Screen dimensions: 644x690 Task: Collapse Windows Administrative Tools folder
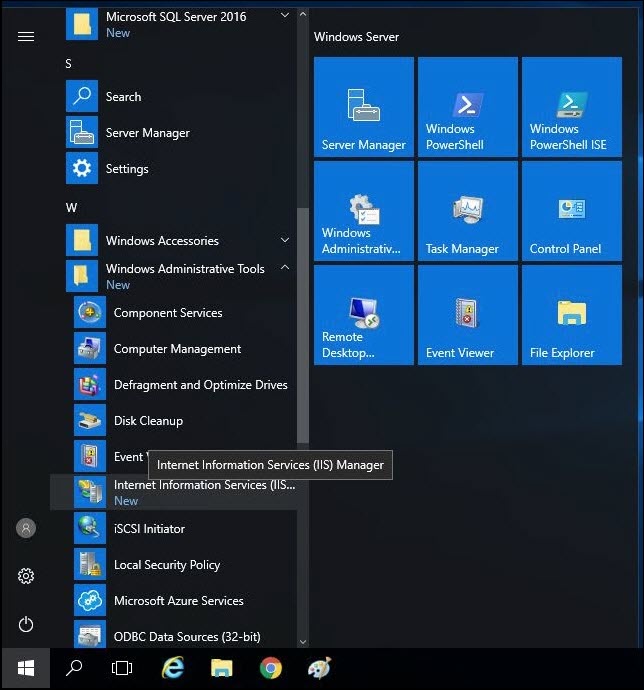click(x=285, y=267)
